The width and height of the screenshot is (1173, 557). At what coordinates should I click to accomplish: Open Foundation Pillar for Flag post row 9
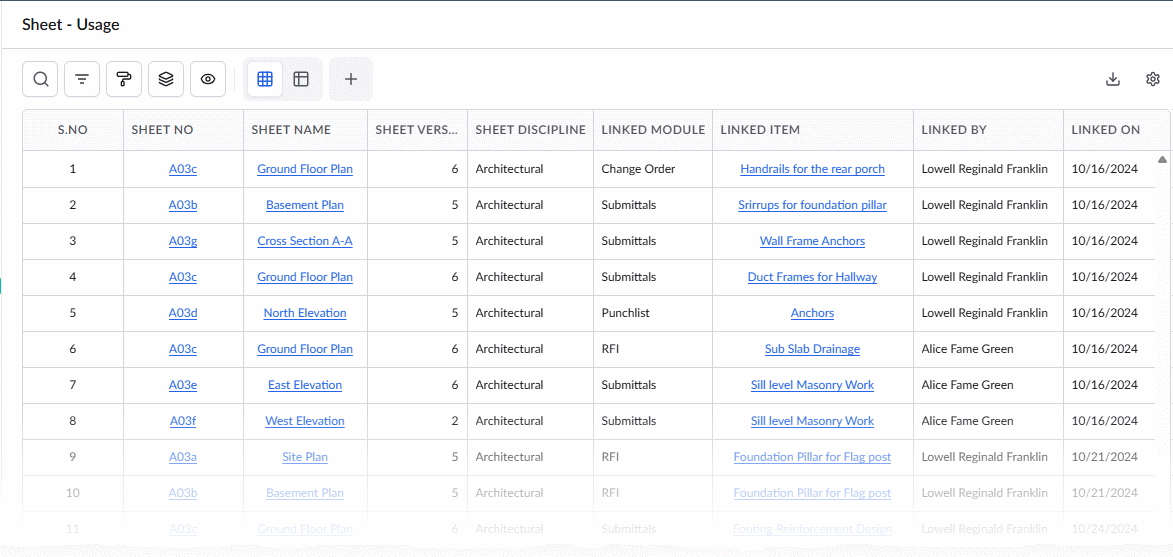point(812,457)
